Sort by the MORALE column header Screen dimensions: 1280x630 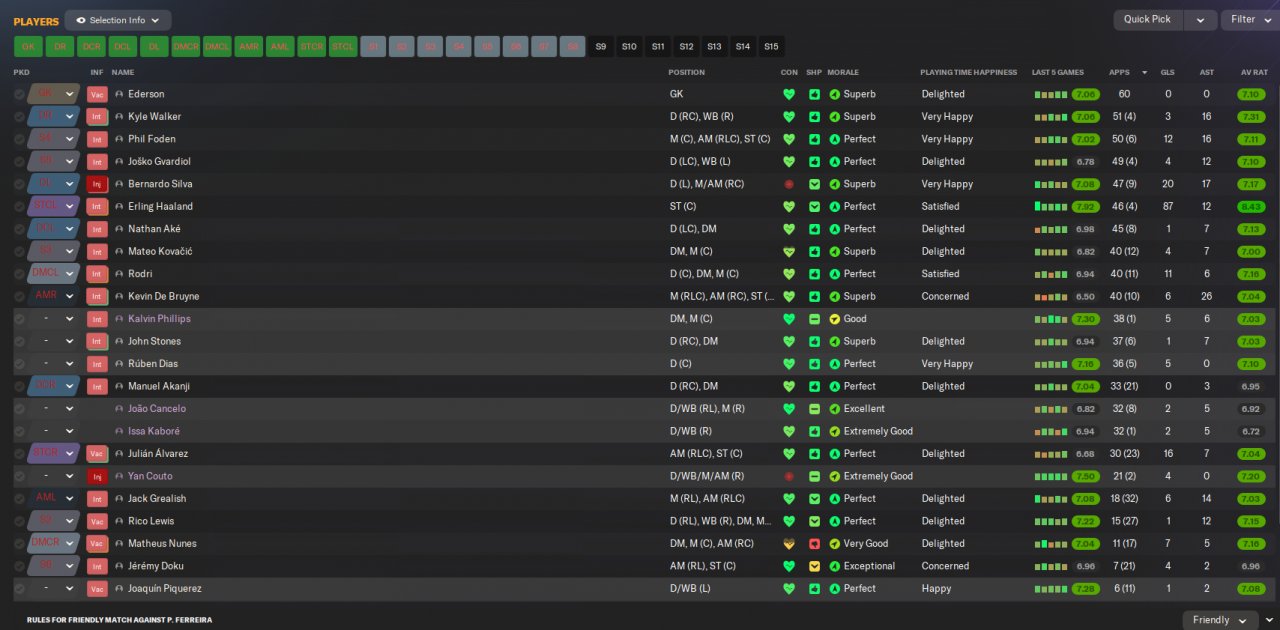coord(843,73)
